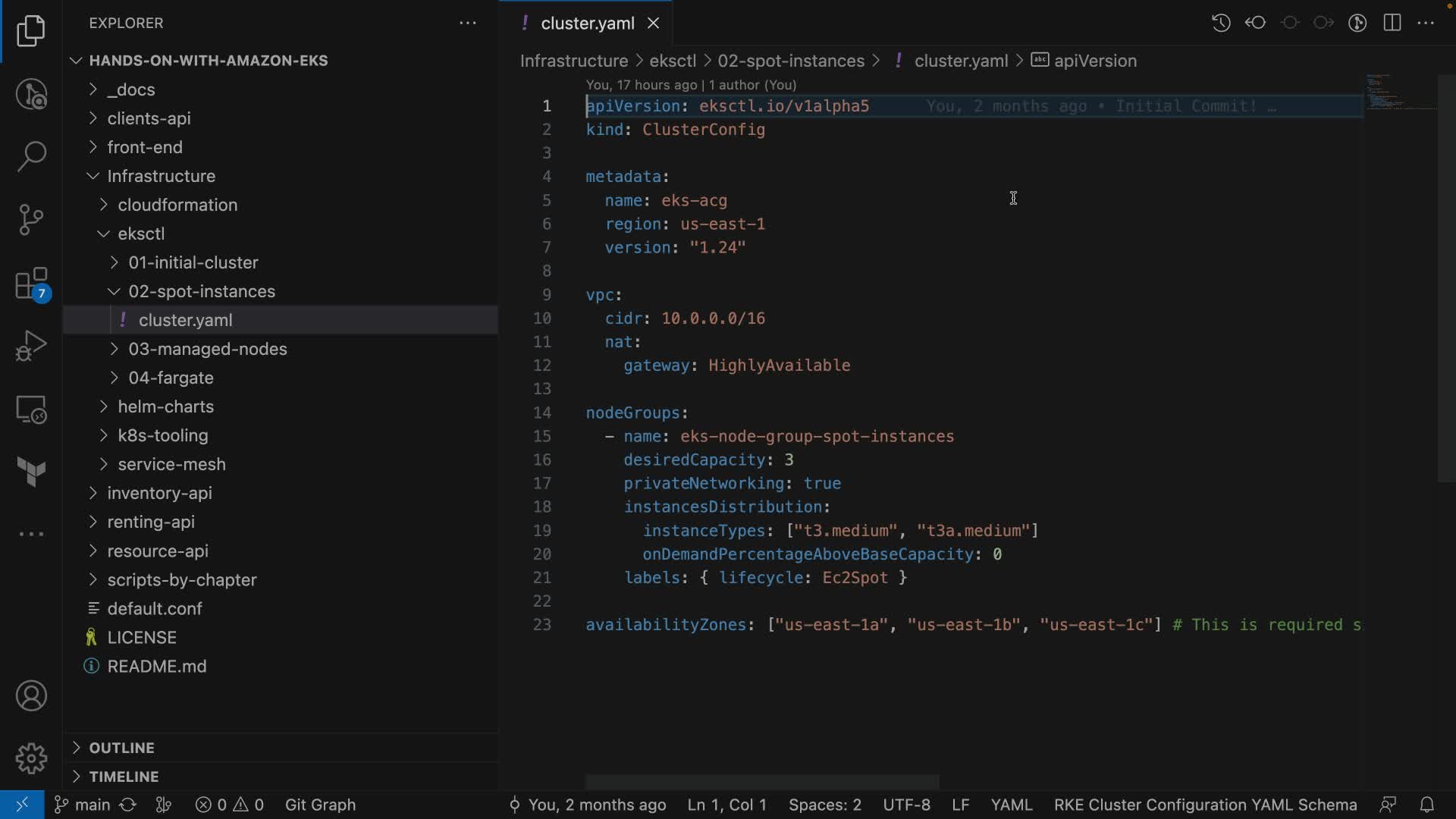This screenshot has height=819, width=1456.
Task: Open README.md file in explorer
Action: (156, 666)
